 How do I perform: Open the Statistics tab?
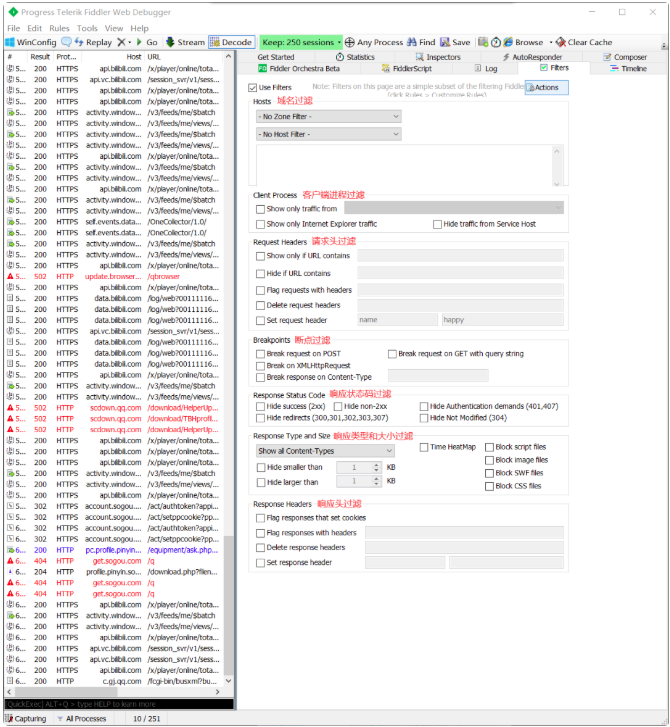(355, 57)
